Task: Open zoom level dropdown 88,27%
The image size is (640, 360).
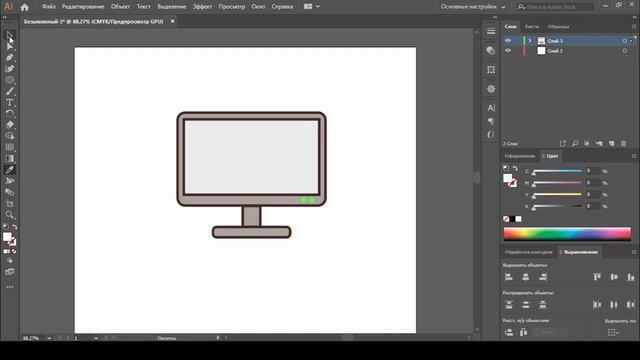Action: (x=49, y=338)
